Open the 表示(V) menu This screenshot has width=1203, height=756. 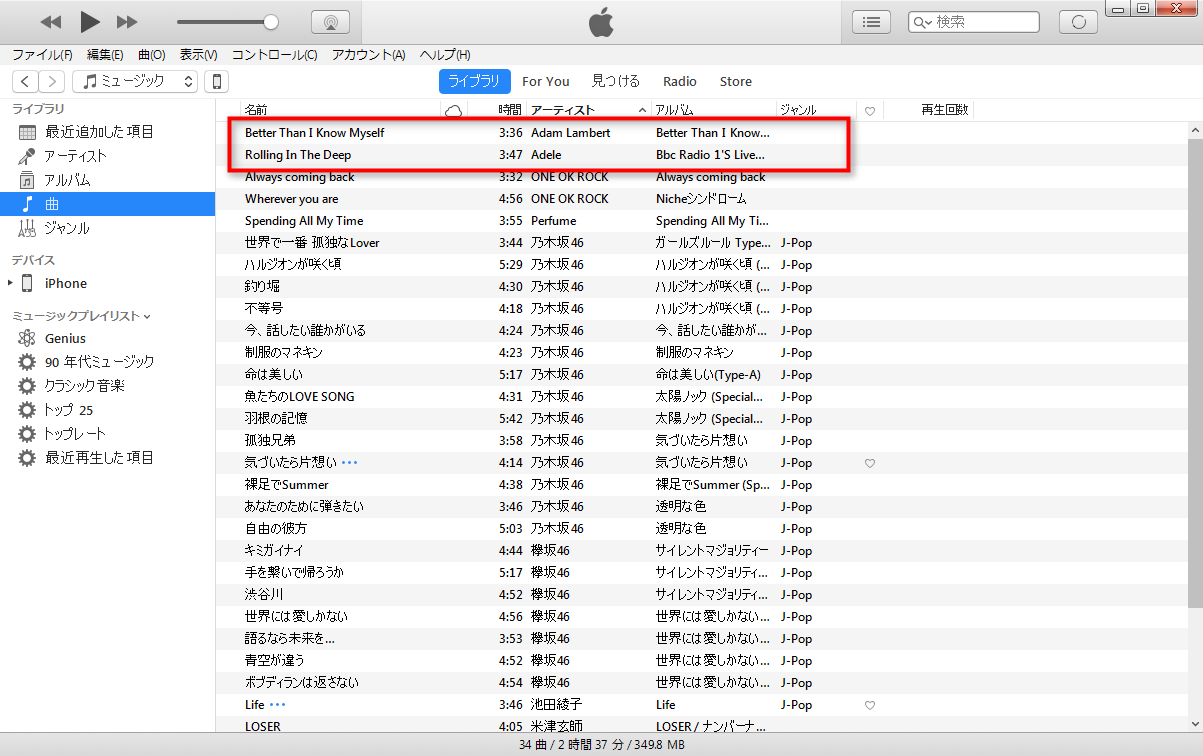199,55
